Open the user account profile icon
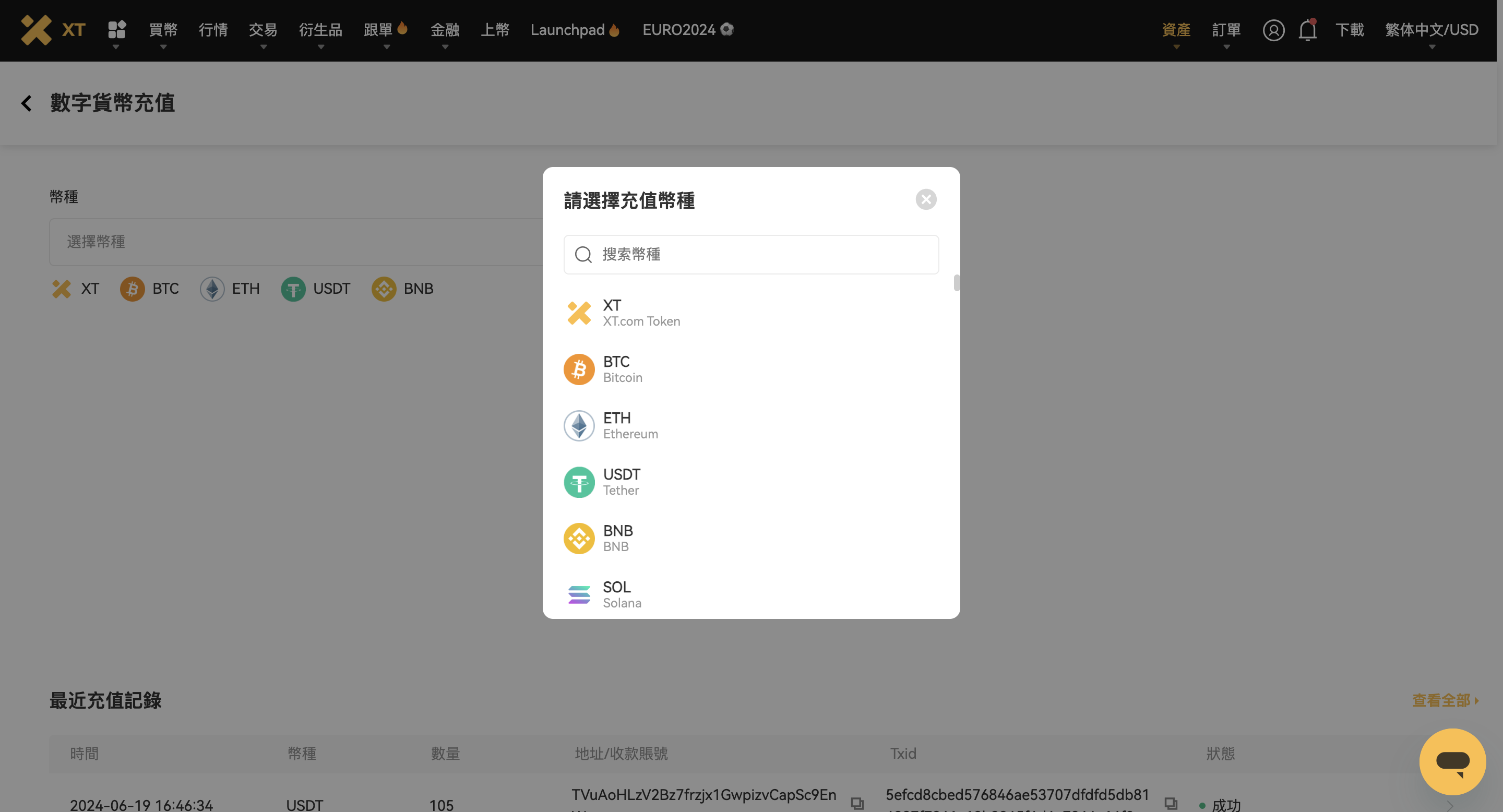The height and width of the screenshot is (812, 1503). (1273, 30)
